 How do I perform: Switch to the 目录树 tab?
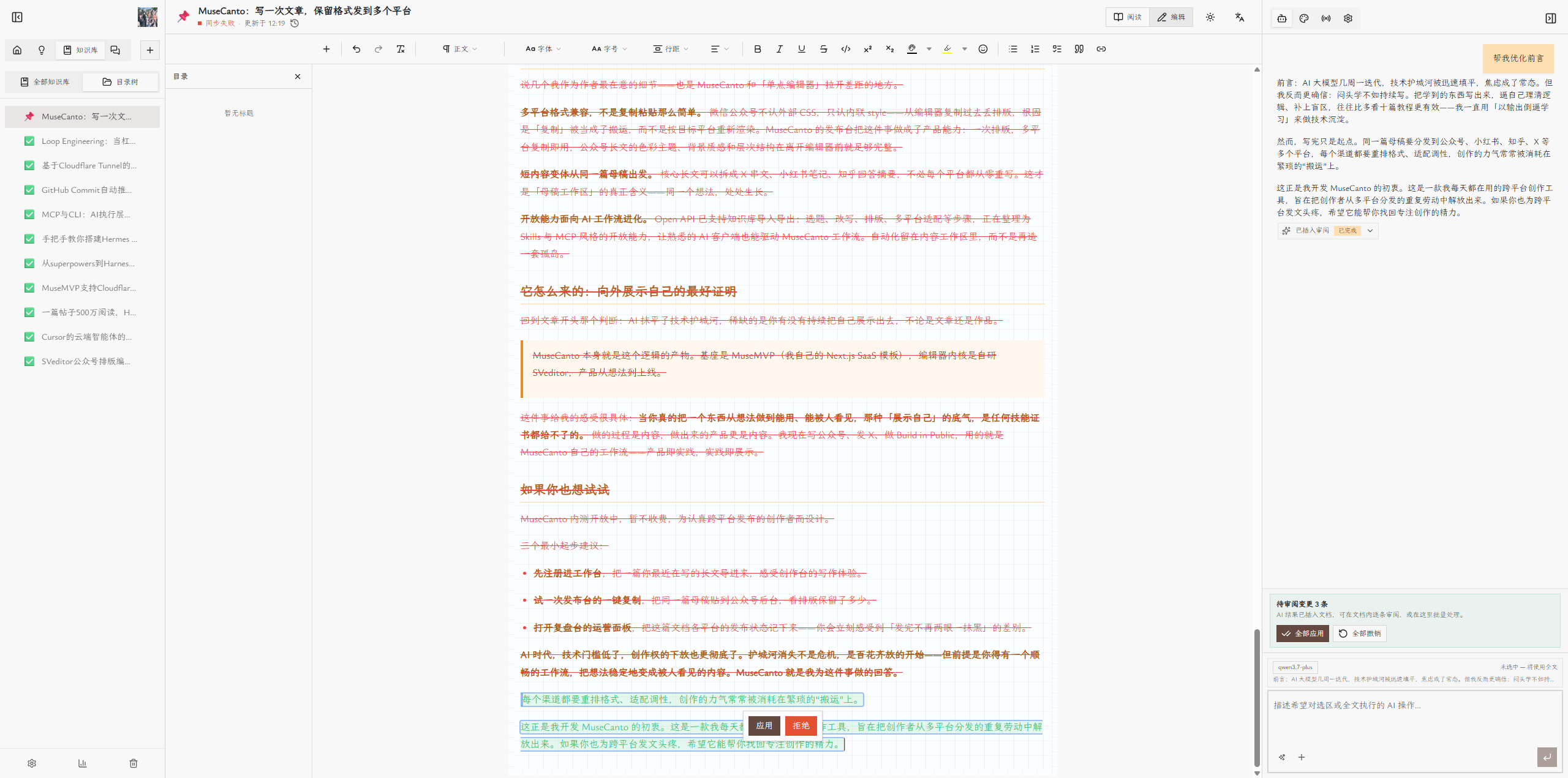pyautogui.click(x=120, y=82)
